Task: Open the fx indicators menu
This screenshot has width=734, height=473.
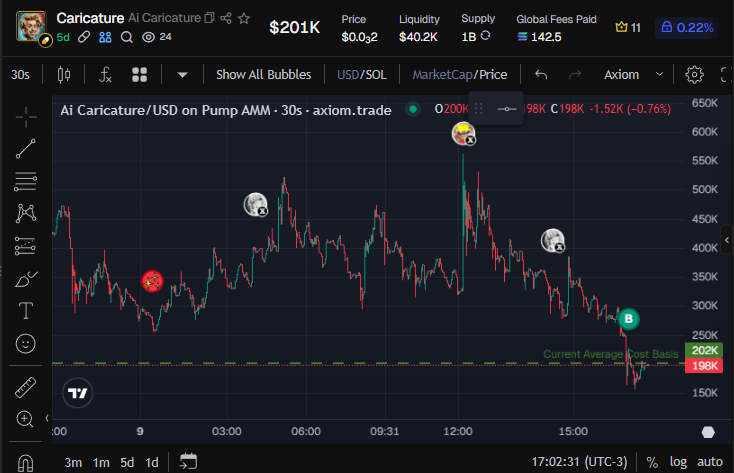Action: pyautogui.click(x=105, y=74)
